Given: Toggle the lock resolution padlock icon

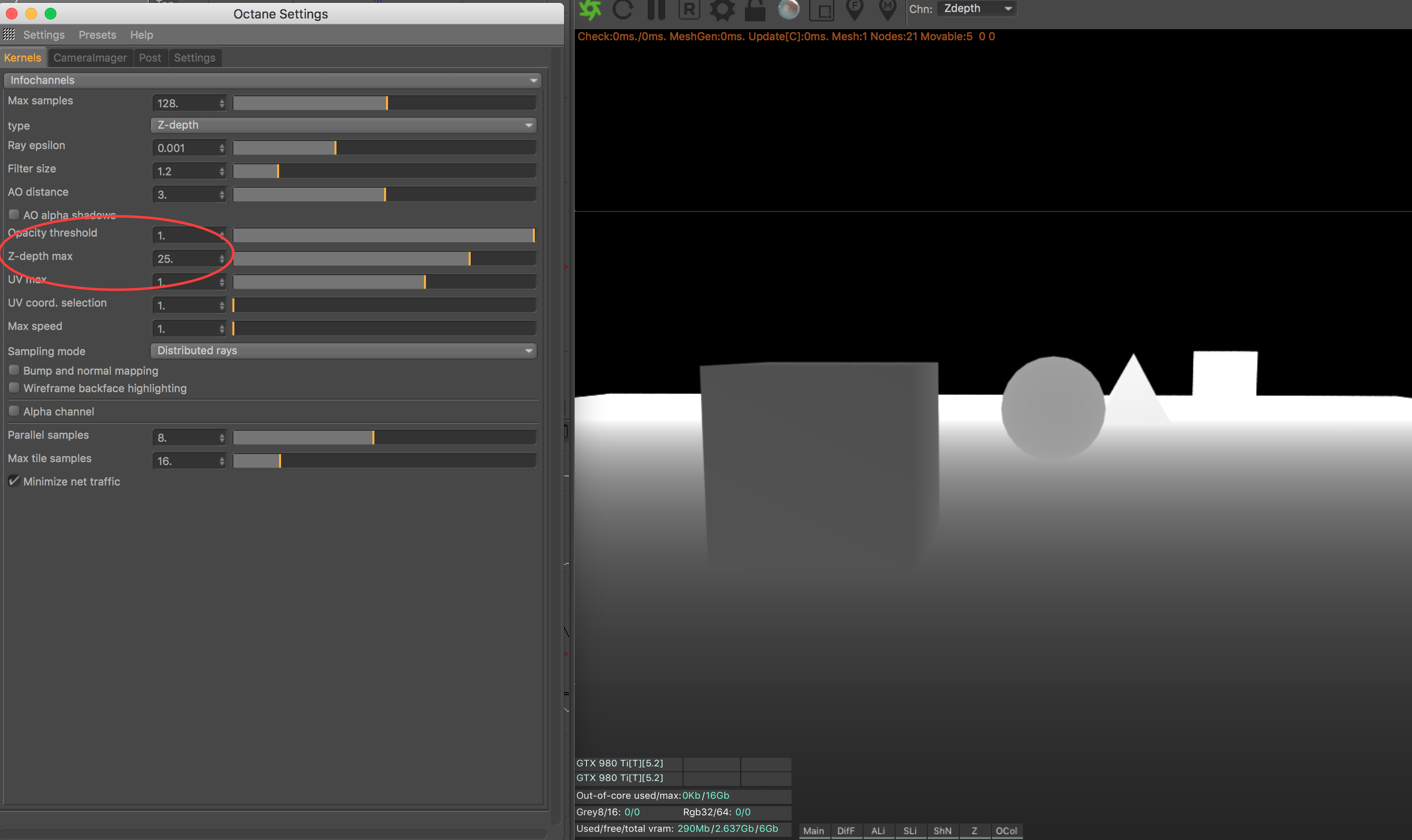Looking at the screenshot, I should point(755,10).
